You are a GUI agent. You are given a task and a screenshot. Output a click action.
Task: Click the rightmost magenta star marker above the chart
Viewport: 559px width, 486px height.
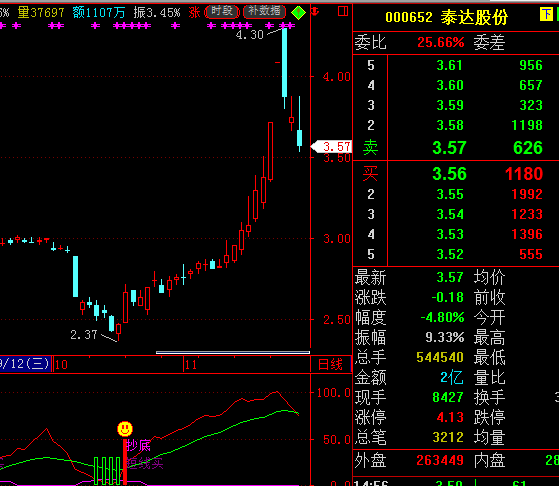pos(292,26)
